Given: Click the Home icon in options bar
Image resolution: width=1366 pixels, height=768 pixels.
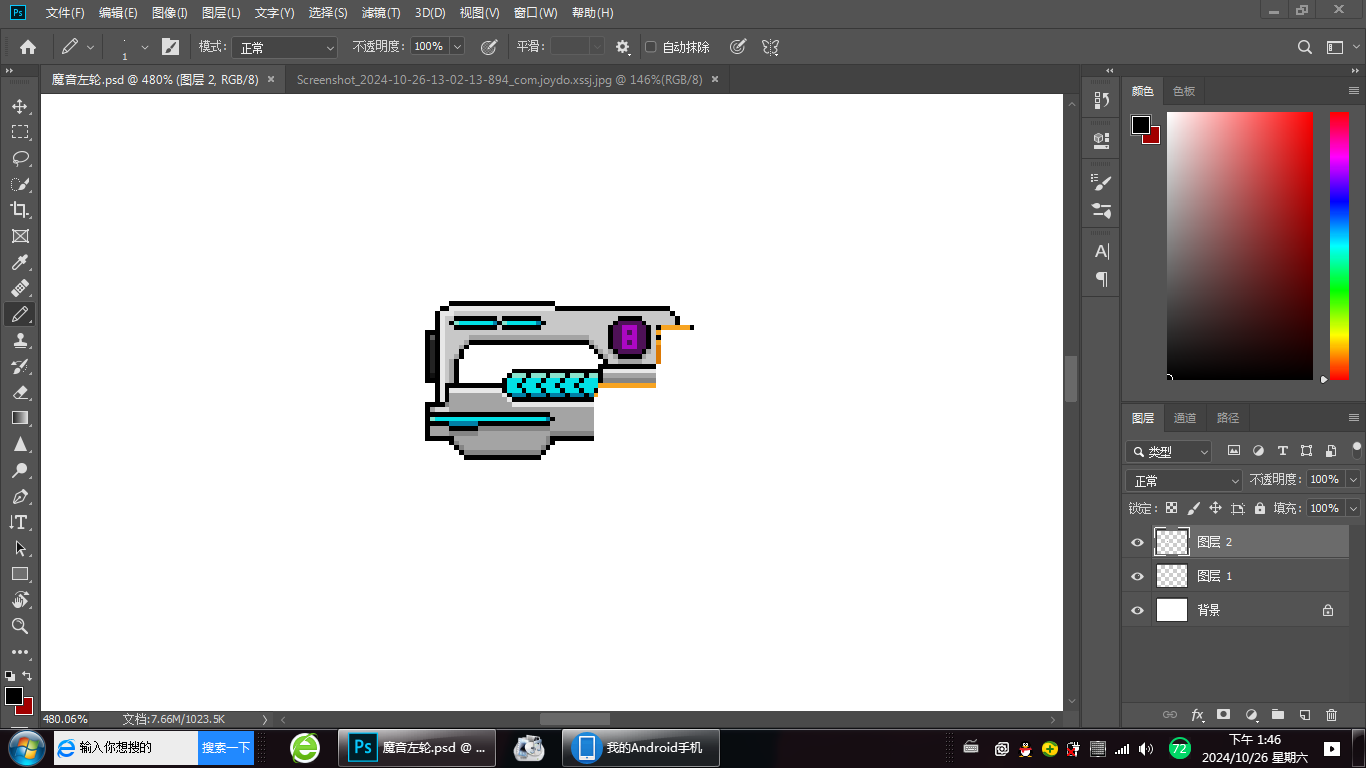Looking at the screenshot, I should (28, 47).
